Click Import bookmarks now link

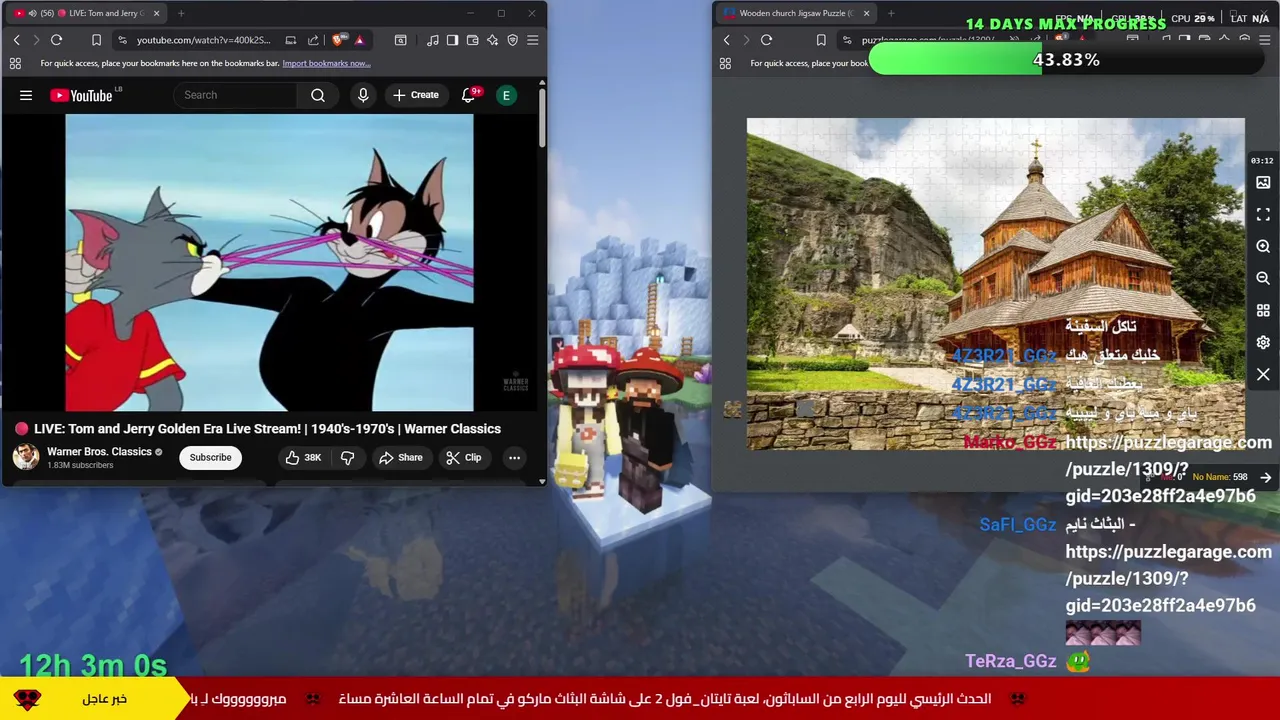[x=326, y=63]
